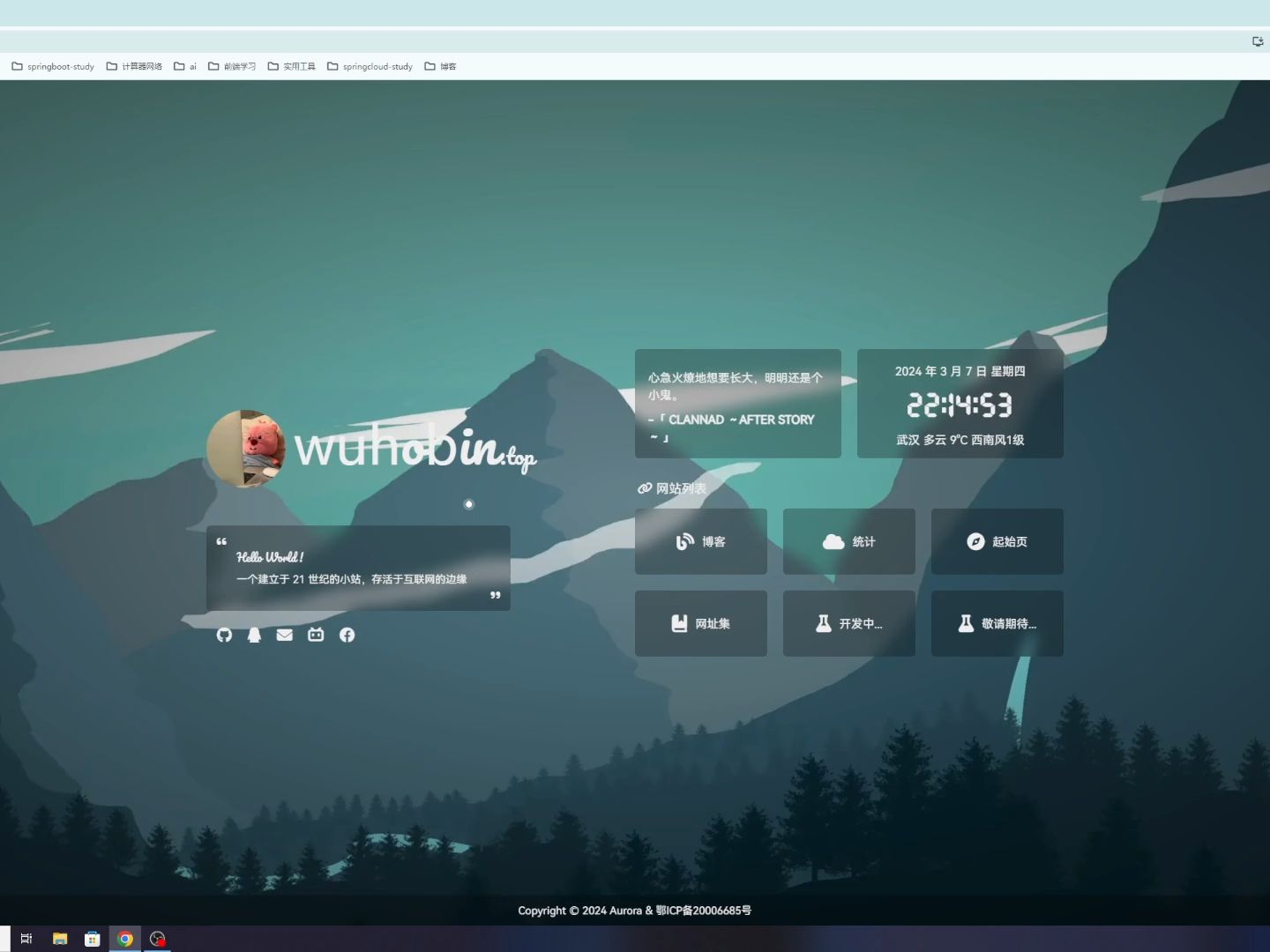Image resolution: width=1270 pixels, height=952 pixels.
Task: Click the Copyright 2024 Aurora text
Action: pyautogui.click(x=579, y=911)
